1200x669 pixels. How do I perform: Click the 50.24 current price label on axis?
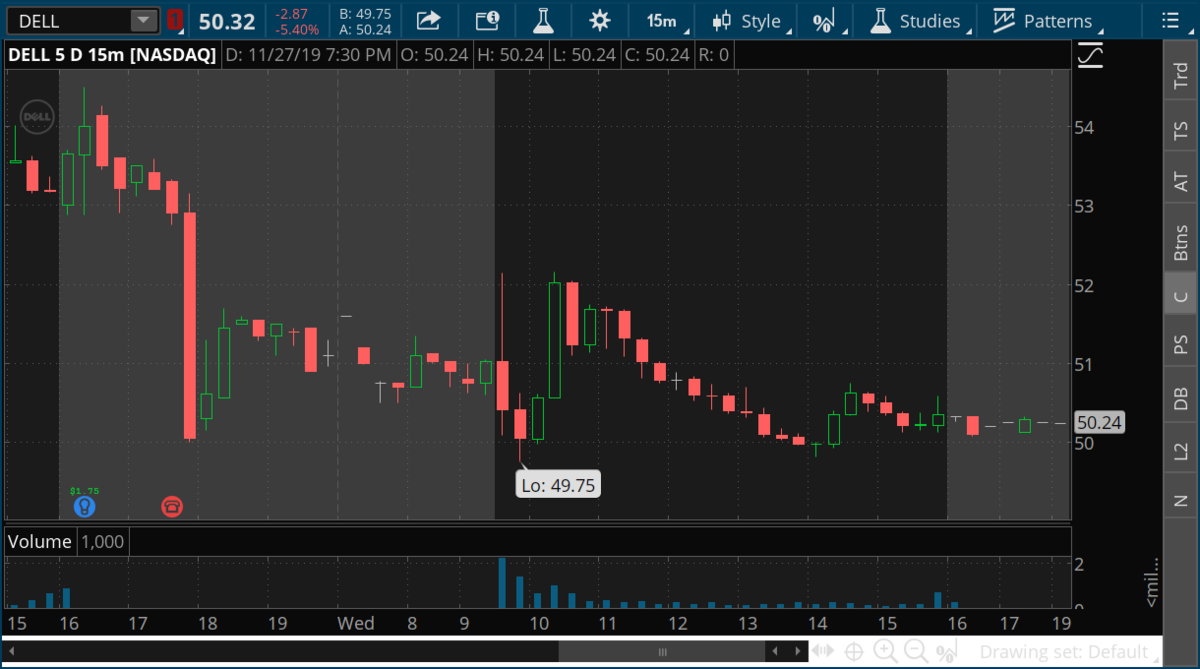1098,422
